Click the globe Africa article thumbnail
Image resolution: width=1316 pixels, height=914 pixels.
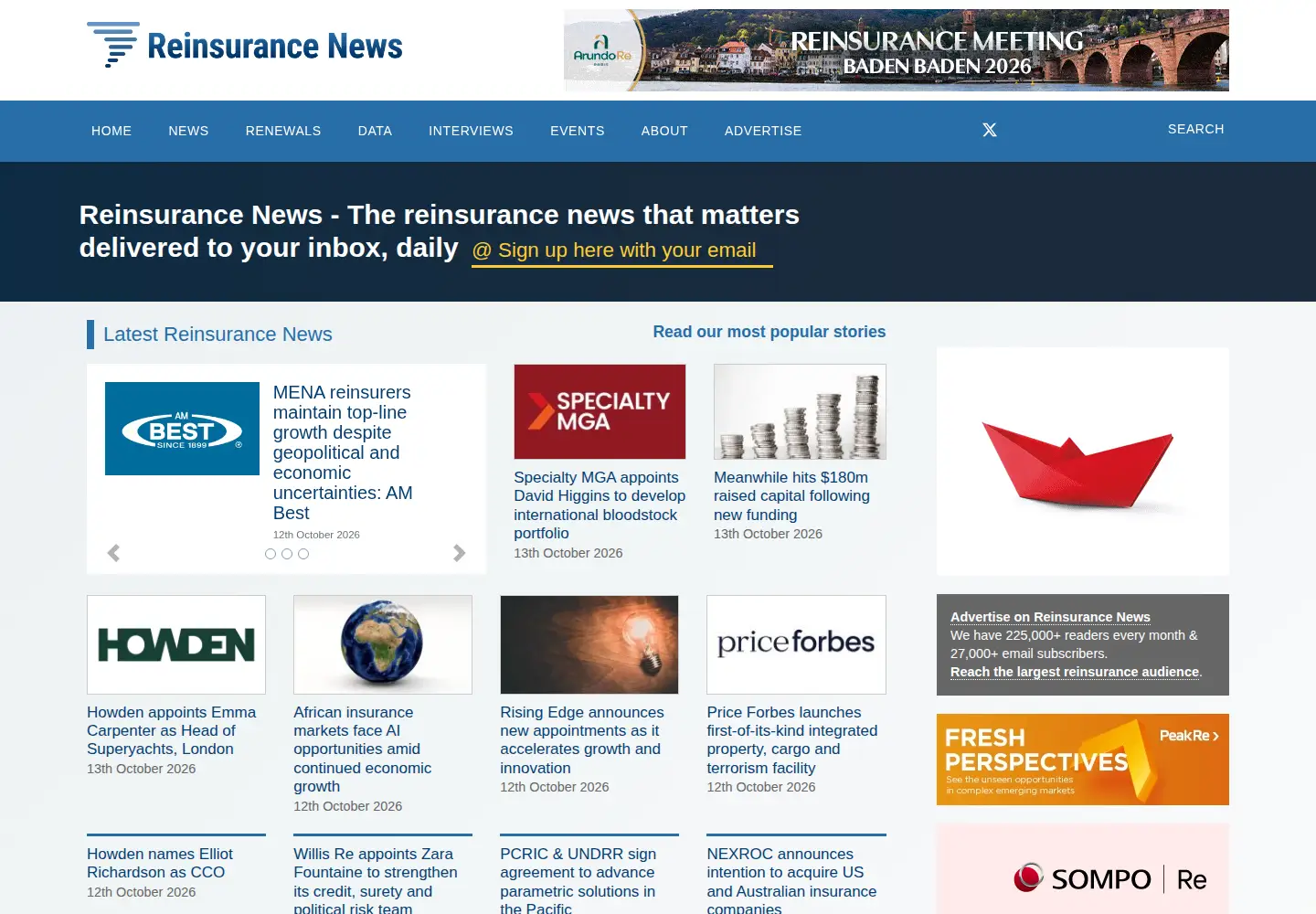click(x=383, y=644)
